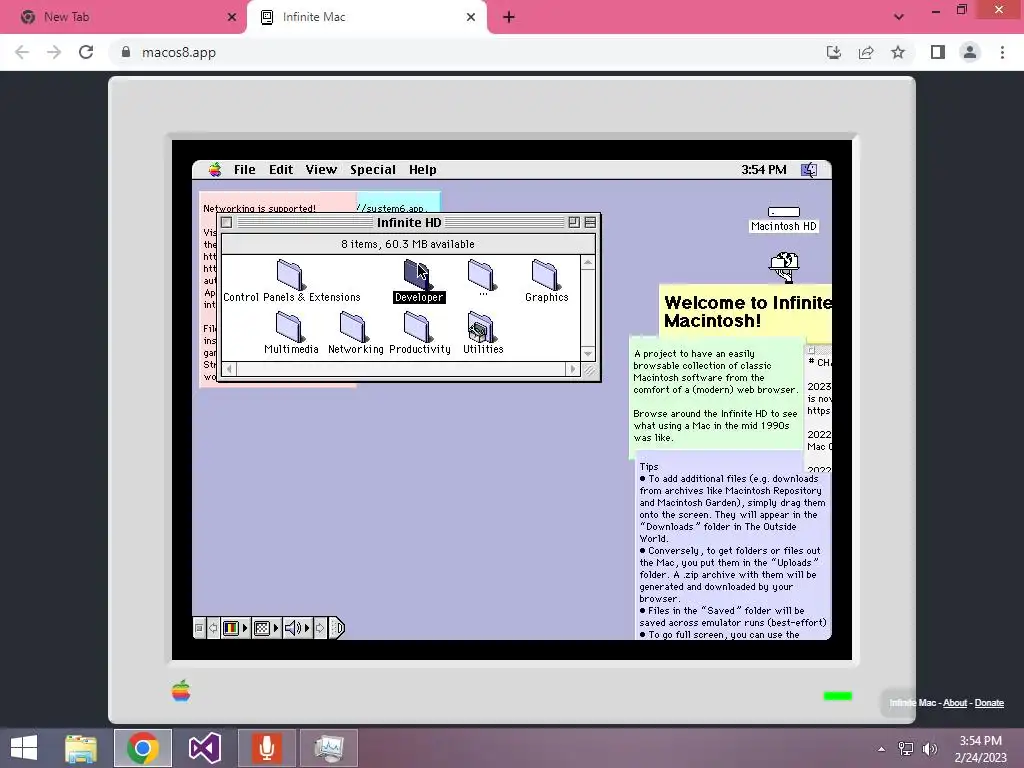Viewport: 1024px width, 768px height.
Task: Select the unnamed folder next to Graphics
Action: coord(482,276)
